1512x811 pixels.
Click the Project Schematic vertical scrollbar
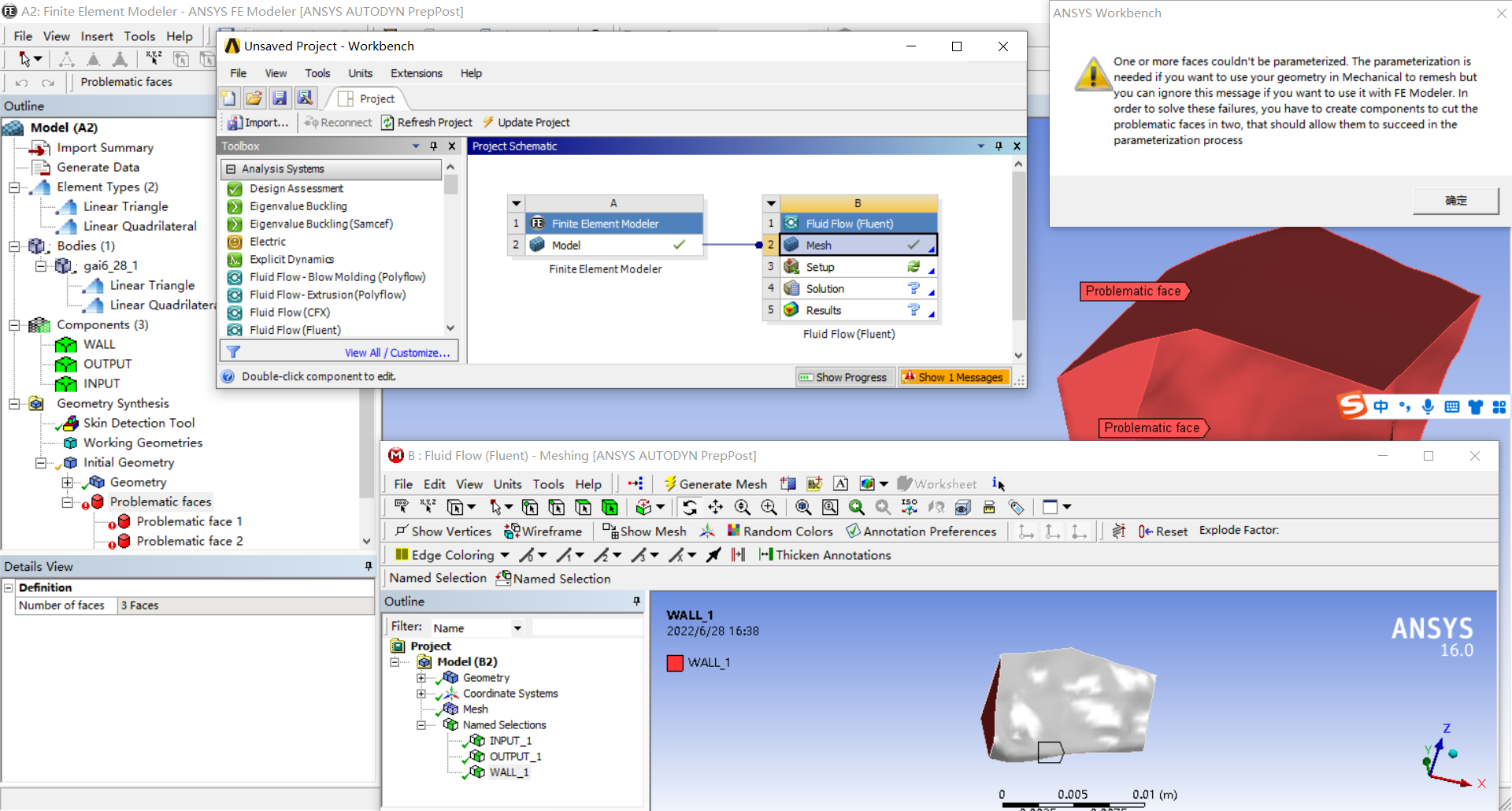[x=1018, y=260]
